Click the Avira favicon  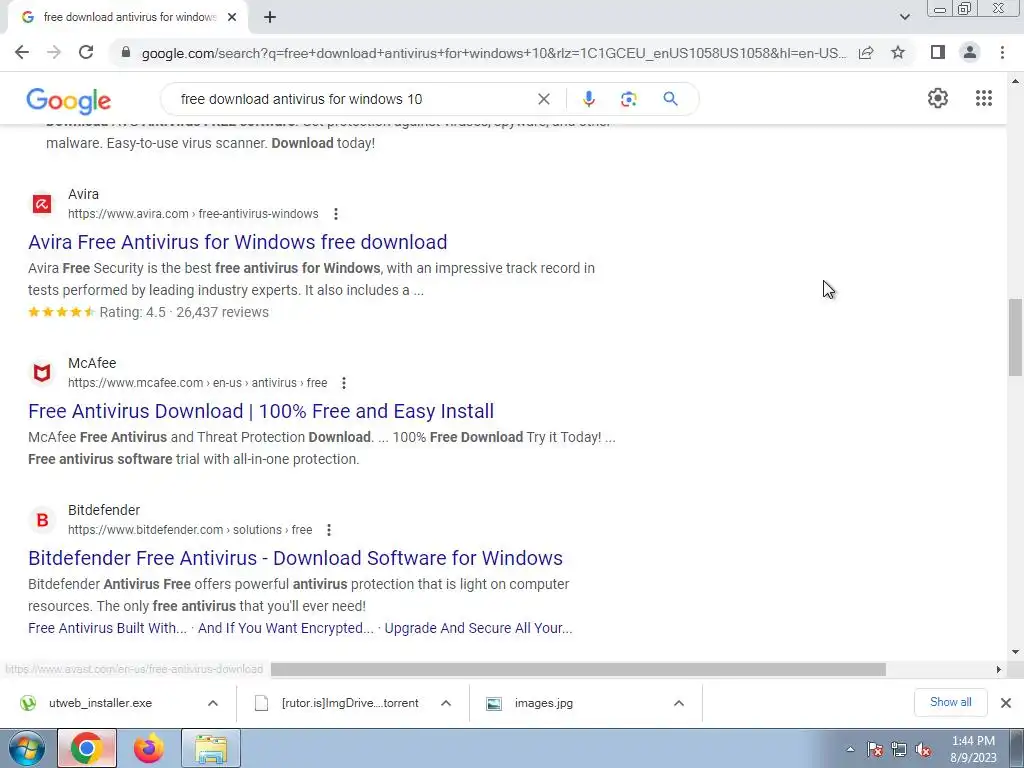(42, 204)
